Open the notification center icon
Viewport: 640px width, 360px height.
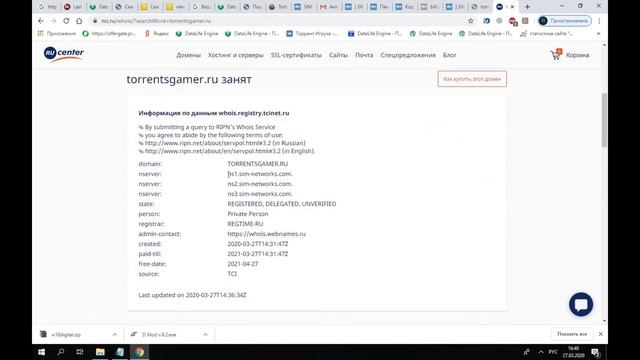point(596,352)
